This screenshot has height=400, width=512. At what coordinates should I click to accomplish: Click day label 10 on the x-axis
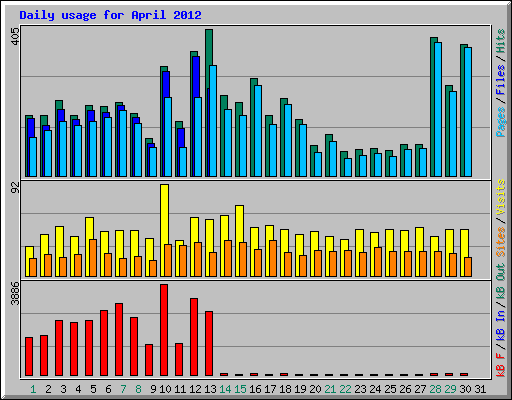tap(165, 389)
